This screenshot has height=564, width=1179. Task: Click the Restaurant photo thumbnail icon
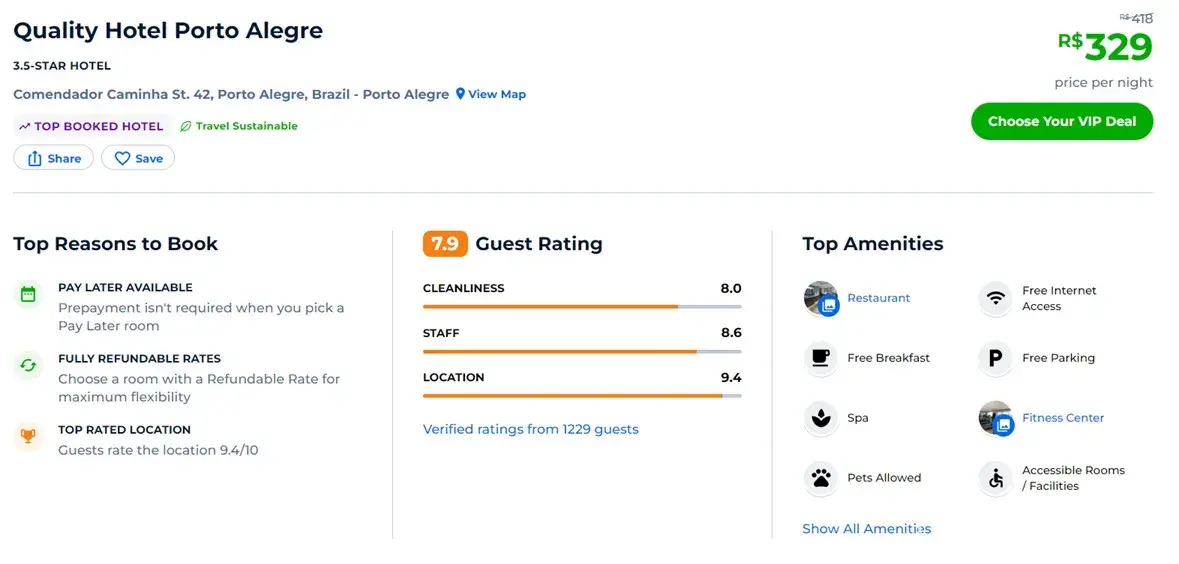821,298
